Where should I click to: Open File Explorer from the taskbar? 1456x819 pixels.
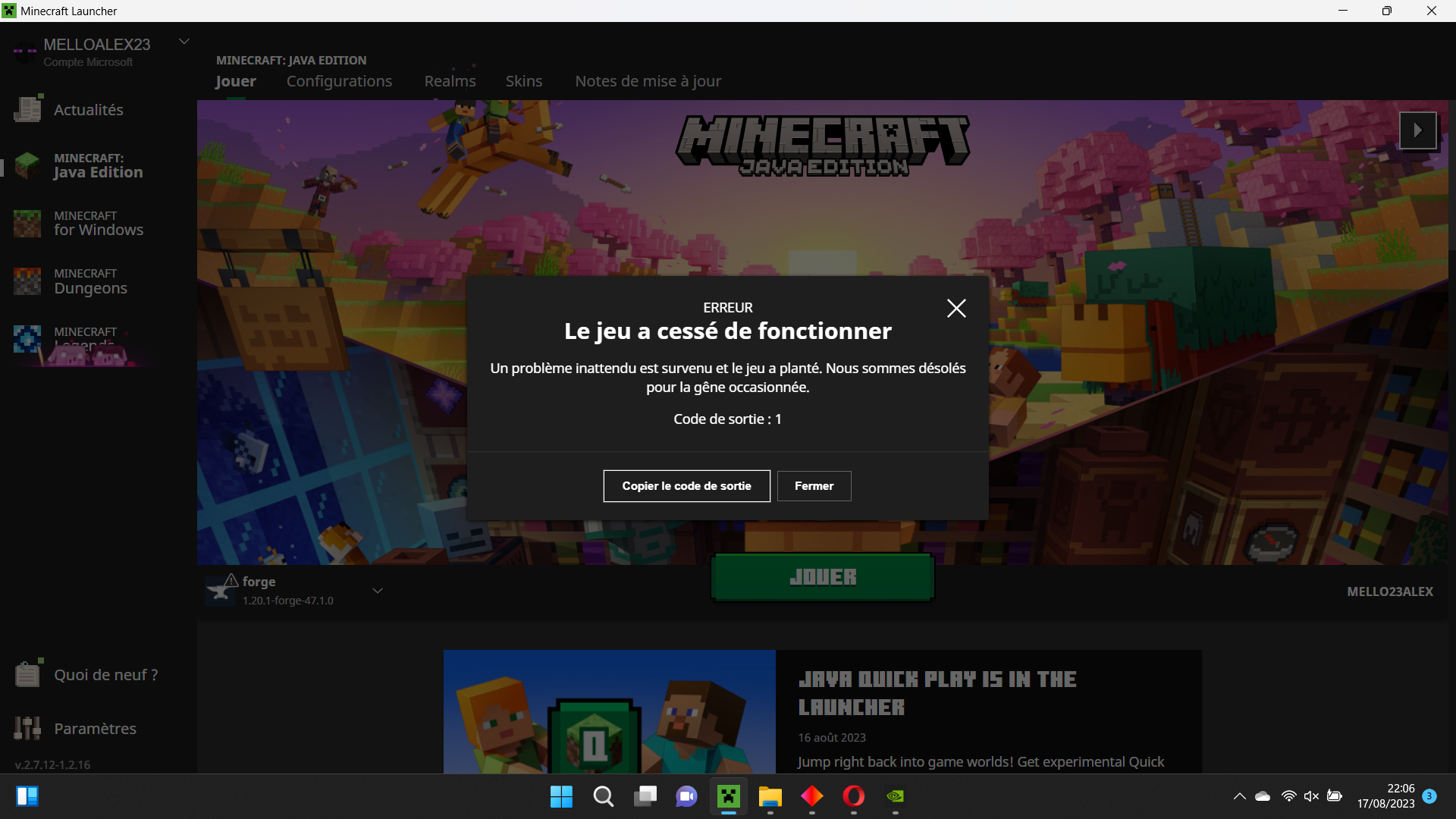[x=770, y=796]
